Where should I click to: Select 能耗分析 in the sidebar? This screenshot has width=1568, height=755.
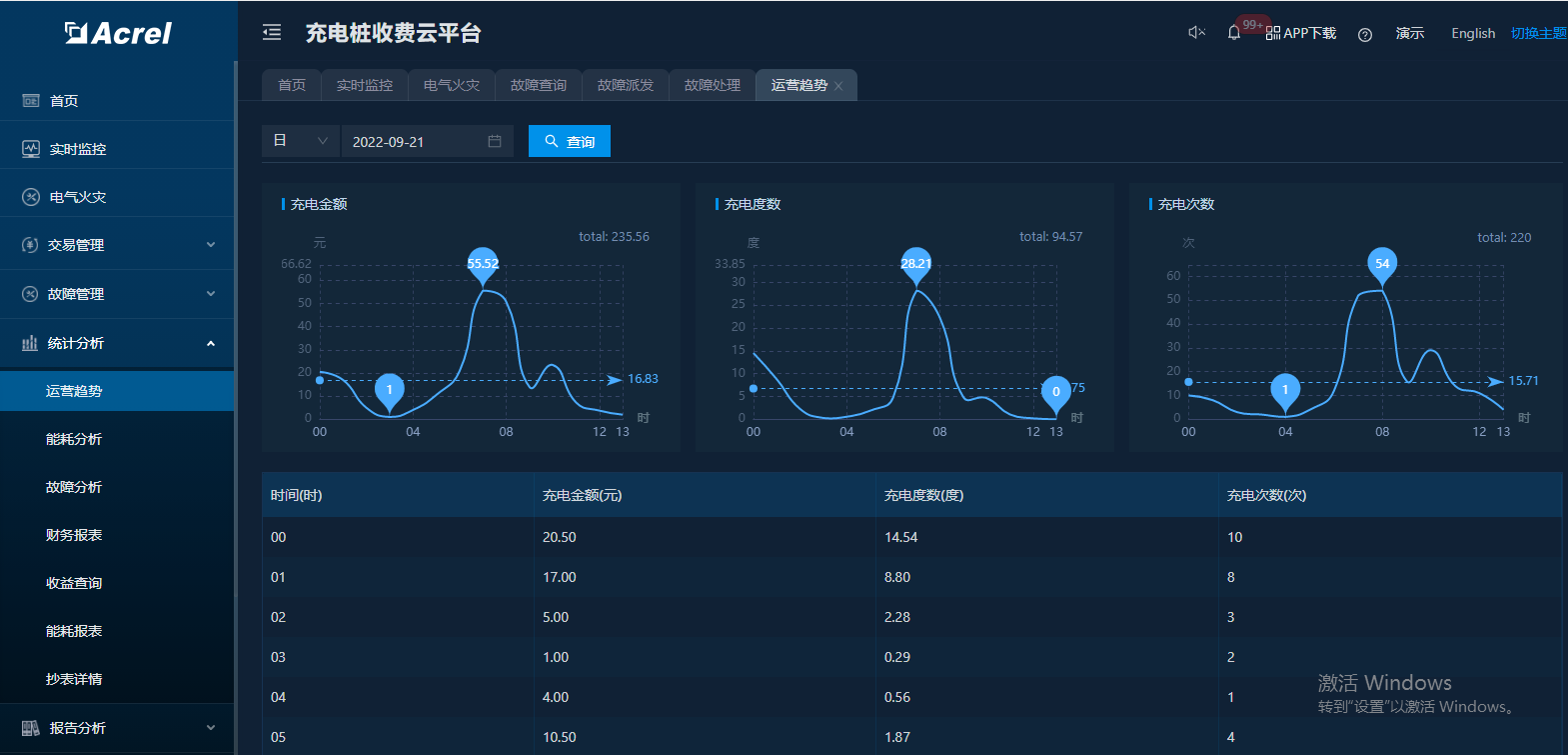point(74,439)
